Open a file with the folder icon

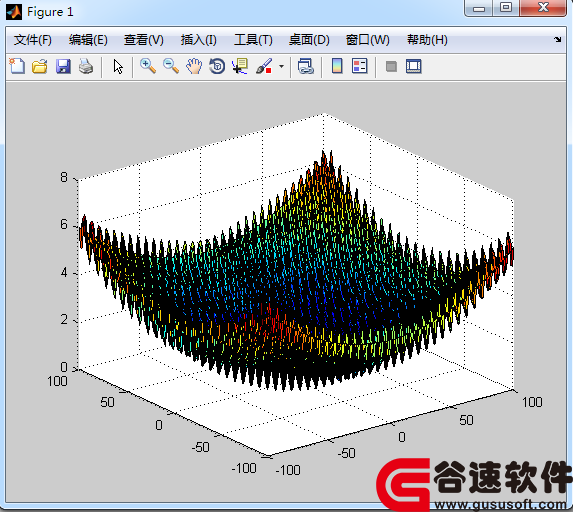pos(39,67)
